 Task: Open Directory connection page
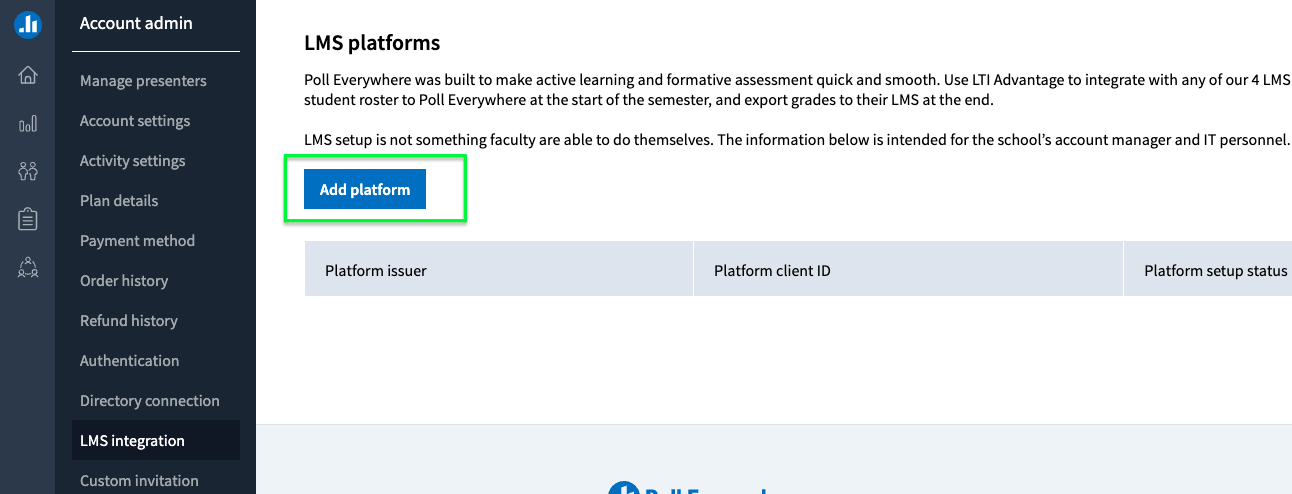click(150, 401)
